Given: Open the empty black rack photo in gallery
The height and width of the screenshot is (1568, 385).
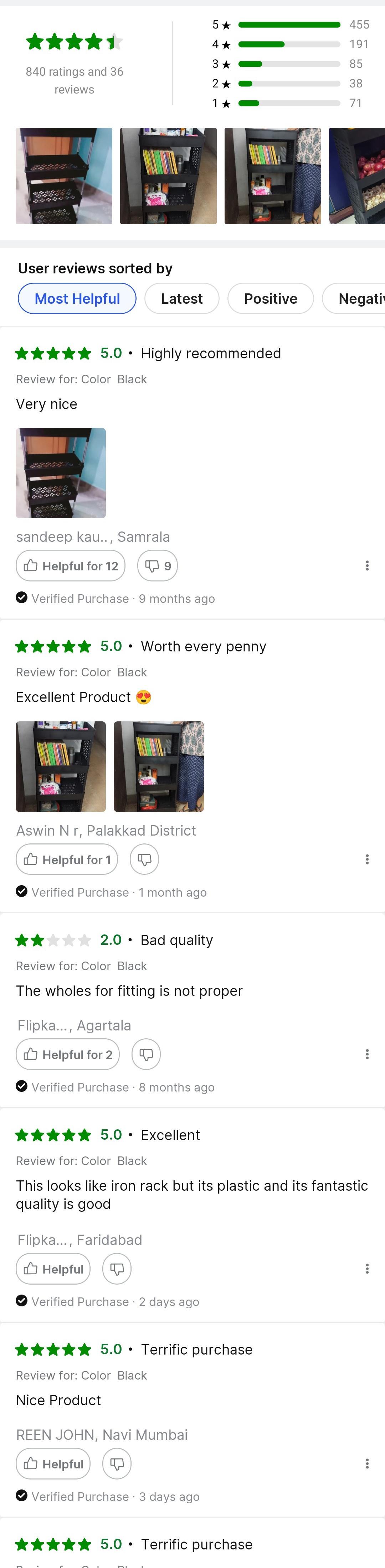Looking at the screenshot, I should pos(64,176).
